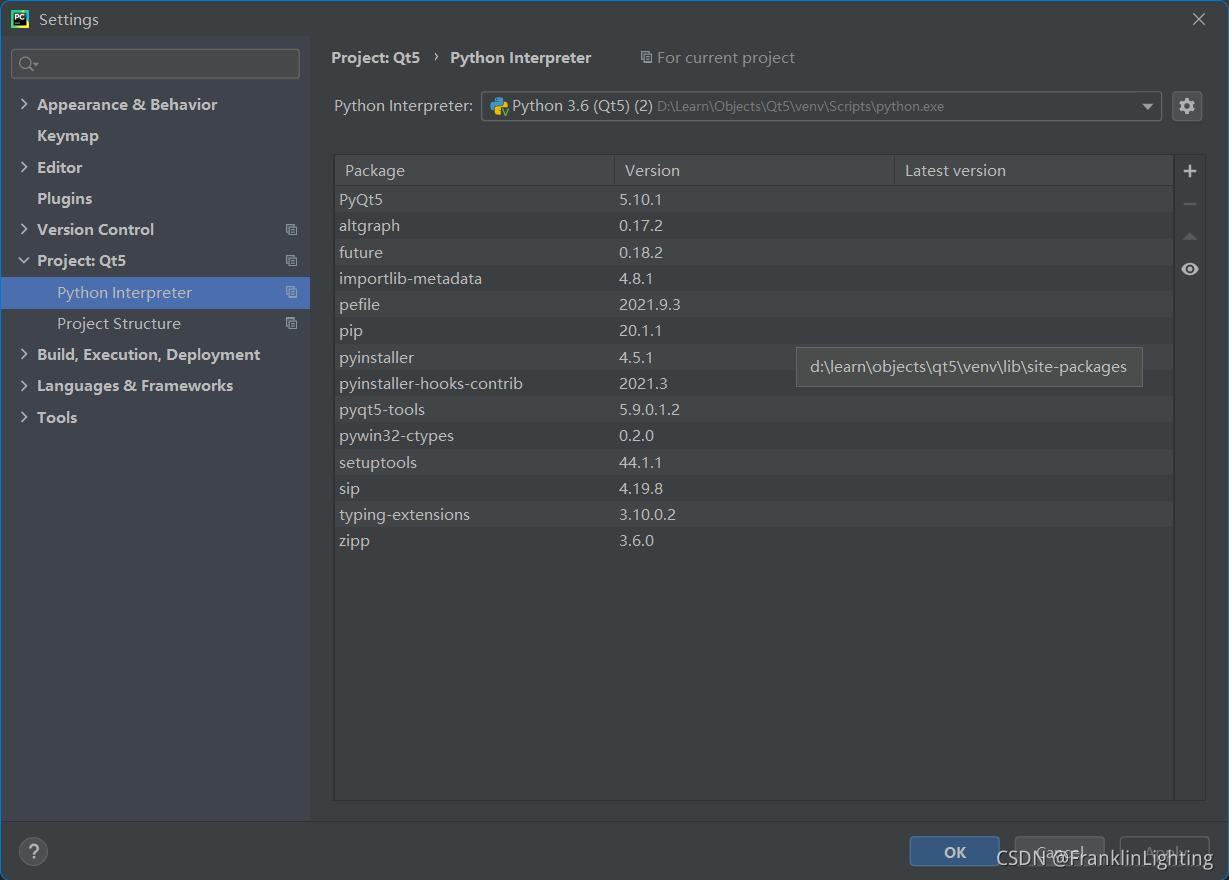Click the upgrade package arrow icon
This screenshot has width=1229, height=880.
click(1190, 237)
